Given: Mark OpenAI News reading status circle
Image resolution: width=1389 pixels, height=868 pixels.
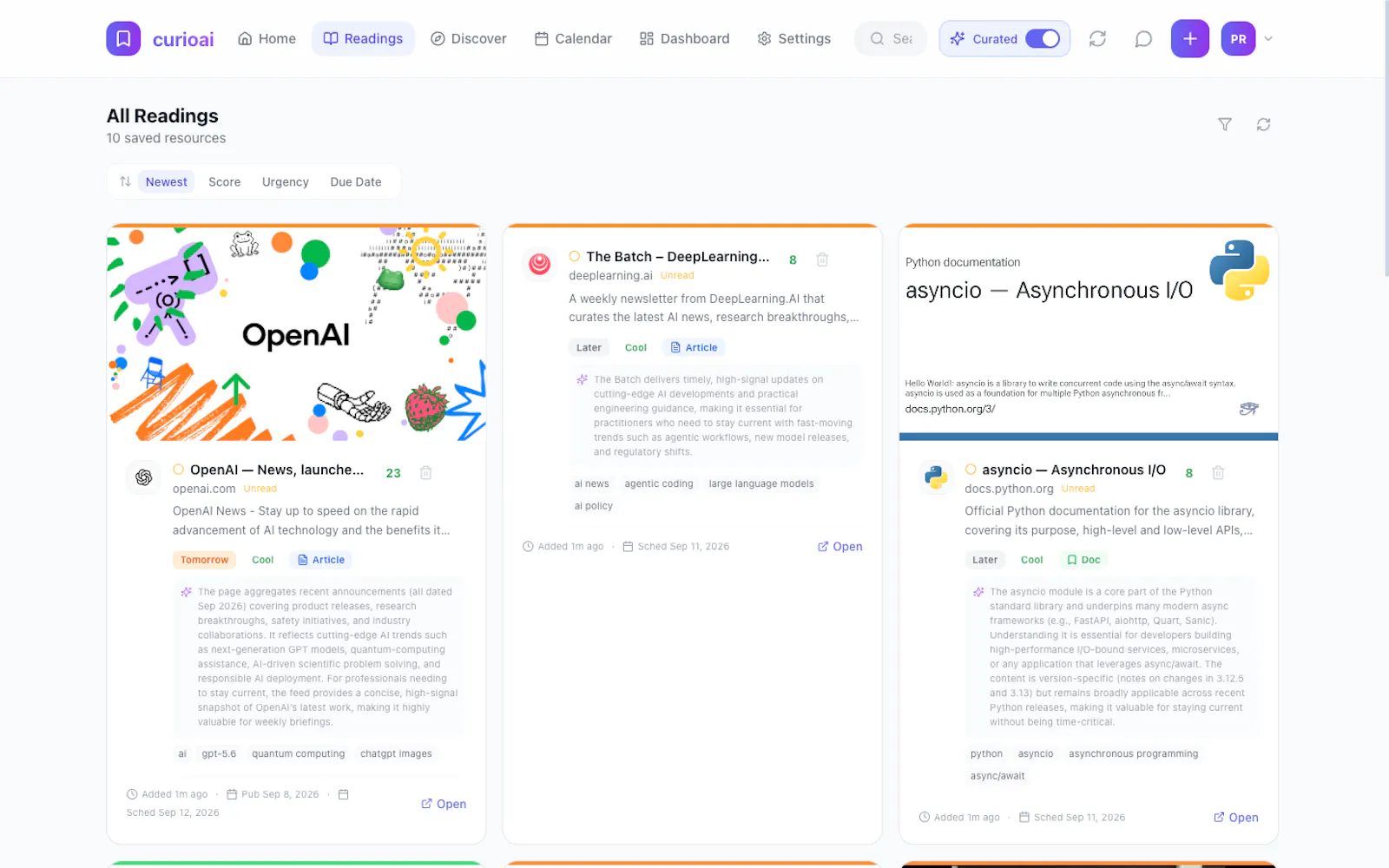Looking at the screenshot, I should (x=178, y=470).
